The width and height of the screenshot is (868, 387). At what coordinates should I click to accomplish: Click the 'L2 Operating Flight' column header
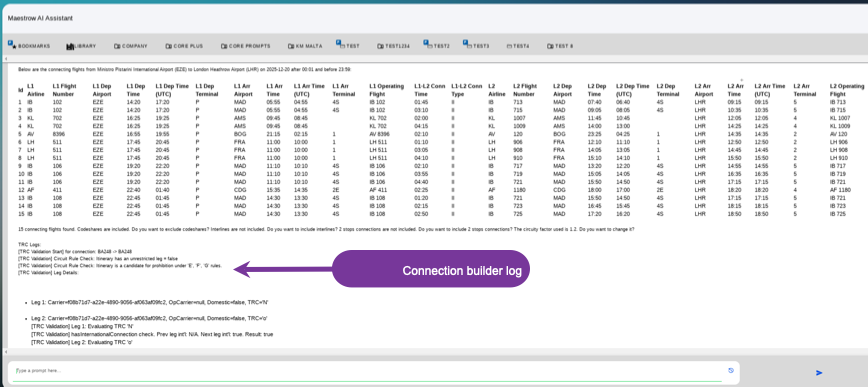pos(847,90)
